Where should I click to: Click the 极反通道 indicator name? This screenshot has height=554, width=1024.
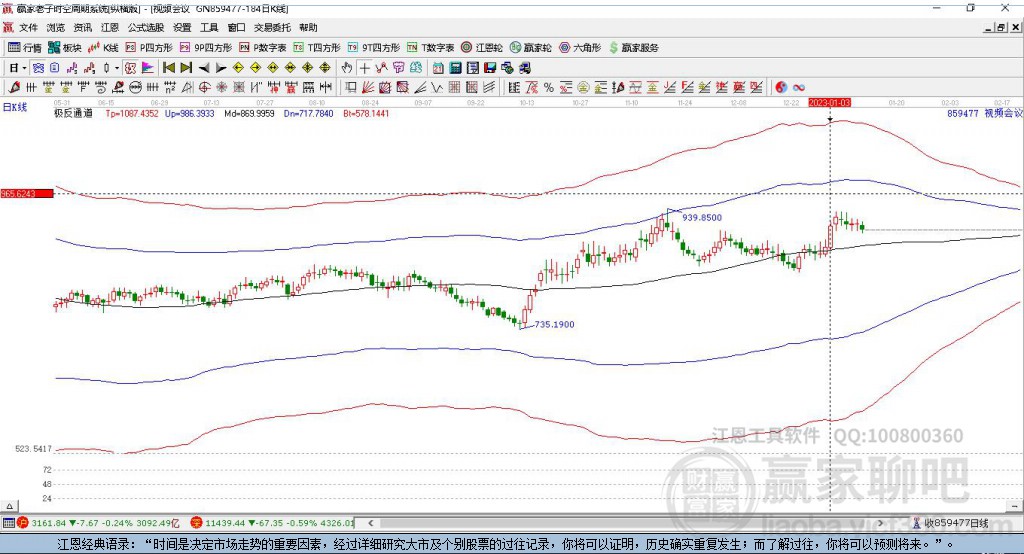point(73,114)
